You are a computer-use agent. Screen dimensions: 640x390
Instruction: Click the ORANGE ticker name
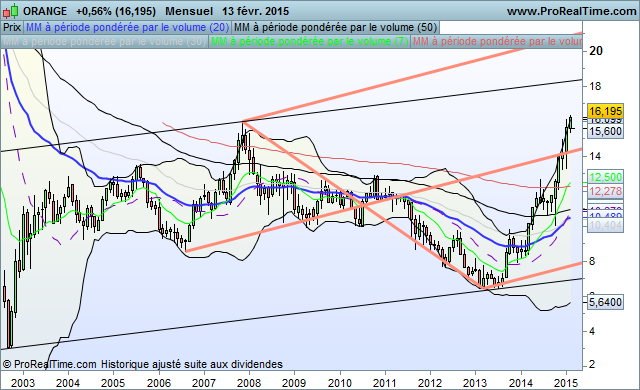(45, 11)
